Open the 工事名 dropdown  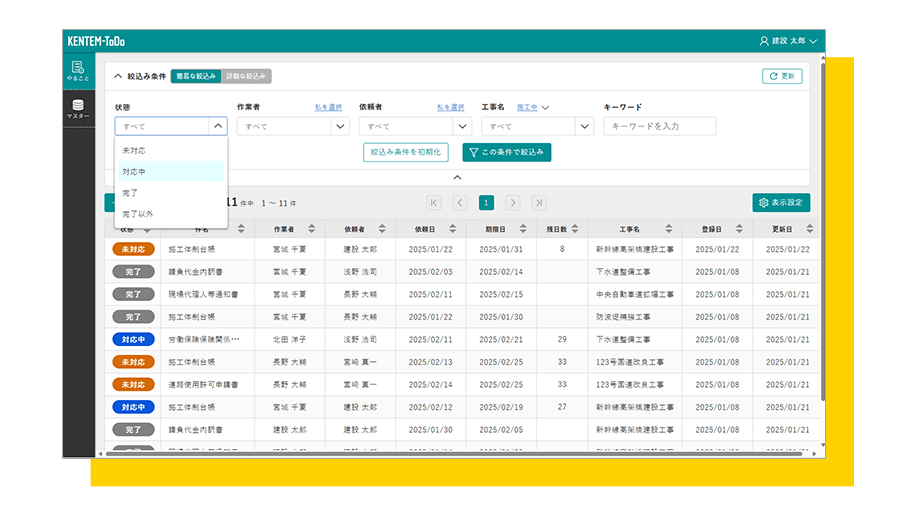[x=537, y=126]
